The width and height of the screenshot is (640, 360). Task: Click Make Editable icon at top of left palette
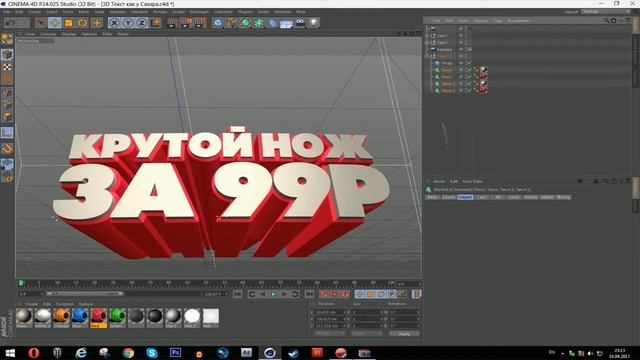(7, 39)
